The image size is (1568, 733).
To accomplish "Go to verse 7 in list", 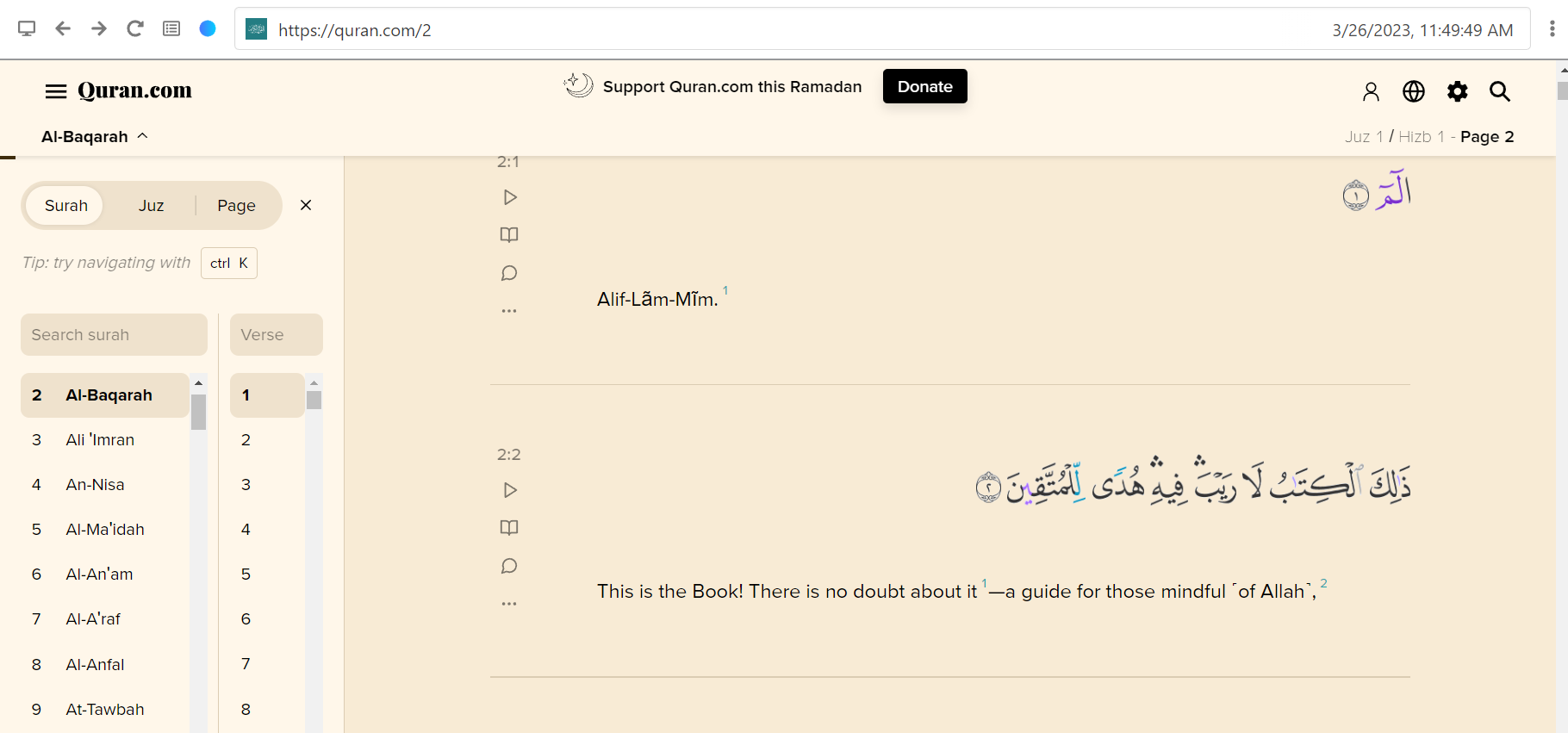I will point(267,663).
